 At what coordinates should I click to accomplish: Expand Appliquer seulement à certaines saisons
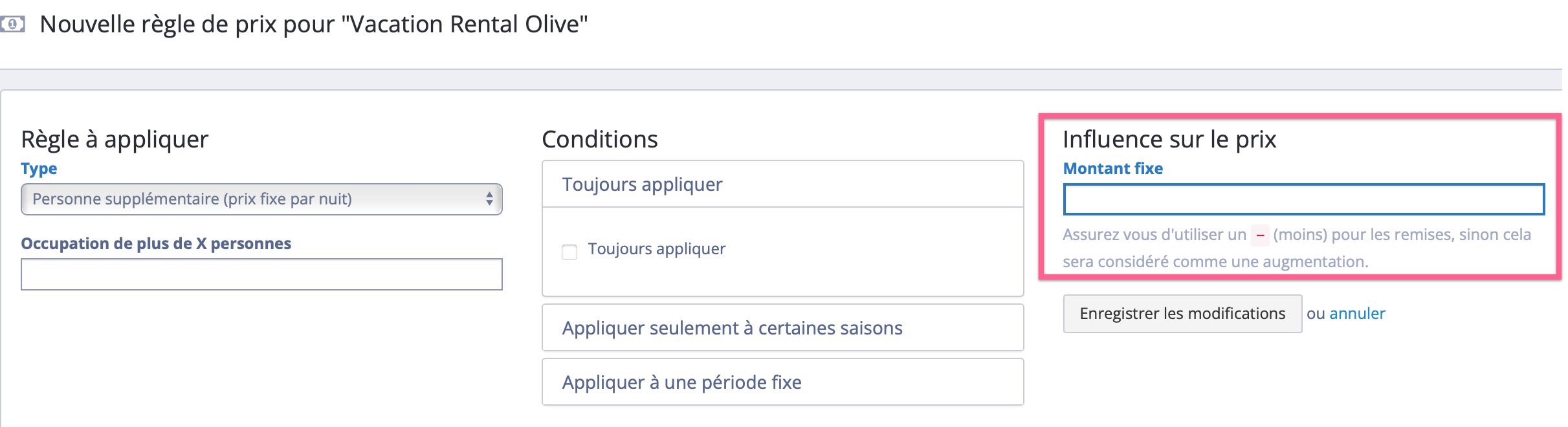tap(782, 328)
